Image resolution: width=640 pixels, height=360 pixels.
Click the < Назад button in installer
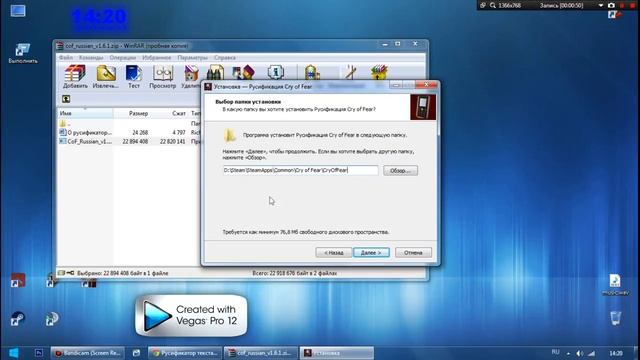tap(333, 253)
